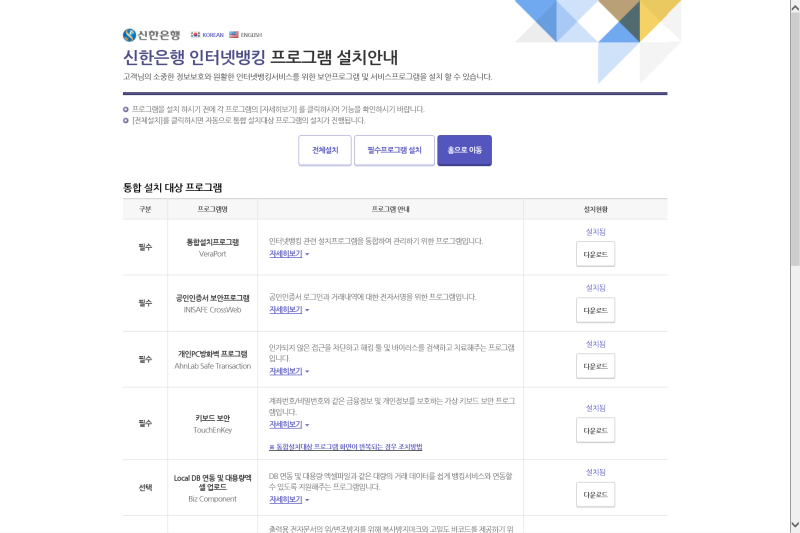
Task: Click the US flag icon
Action: [x=234, y=35]
